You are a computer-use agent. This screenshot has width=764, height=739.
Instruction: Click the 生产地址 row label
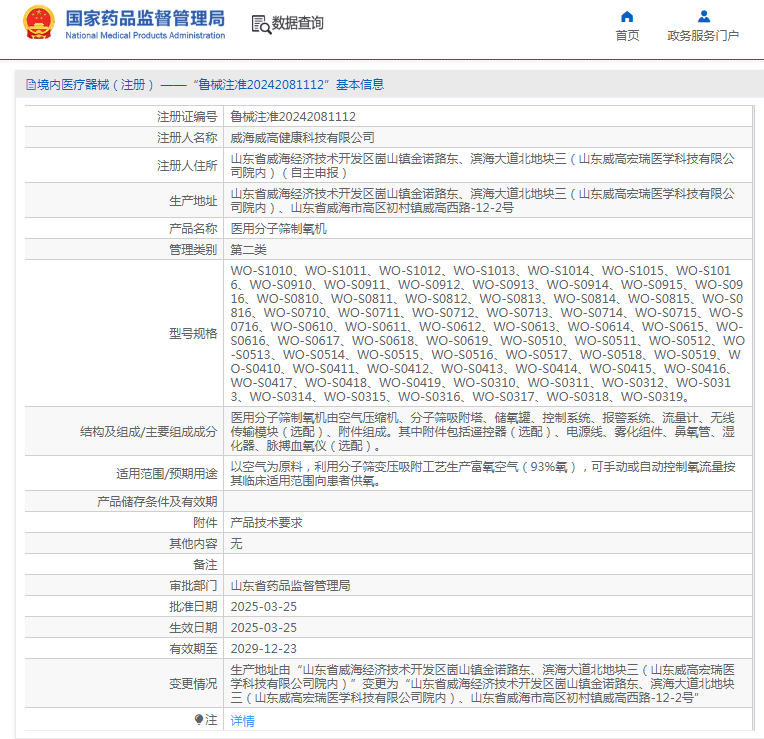[x=193, y=201]
